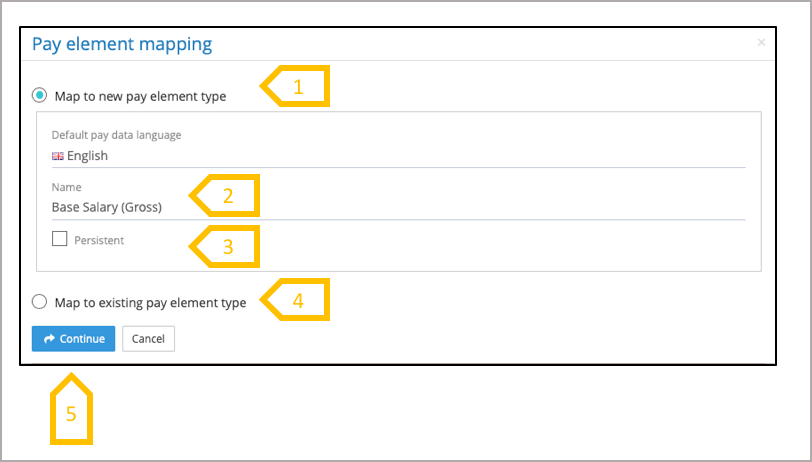Click the Persistent label text
The width and height of the screenshot is (812, 462).
[98, 240]
